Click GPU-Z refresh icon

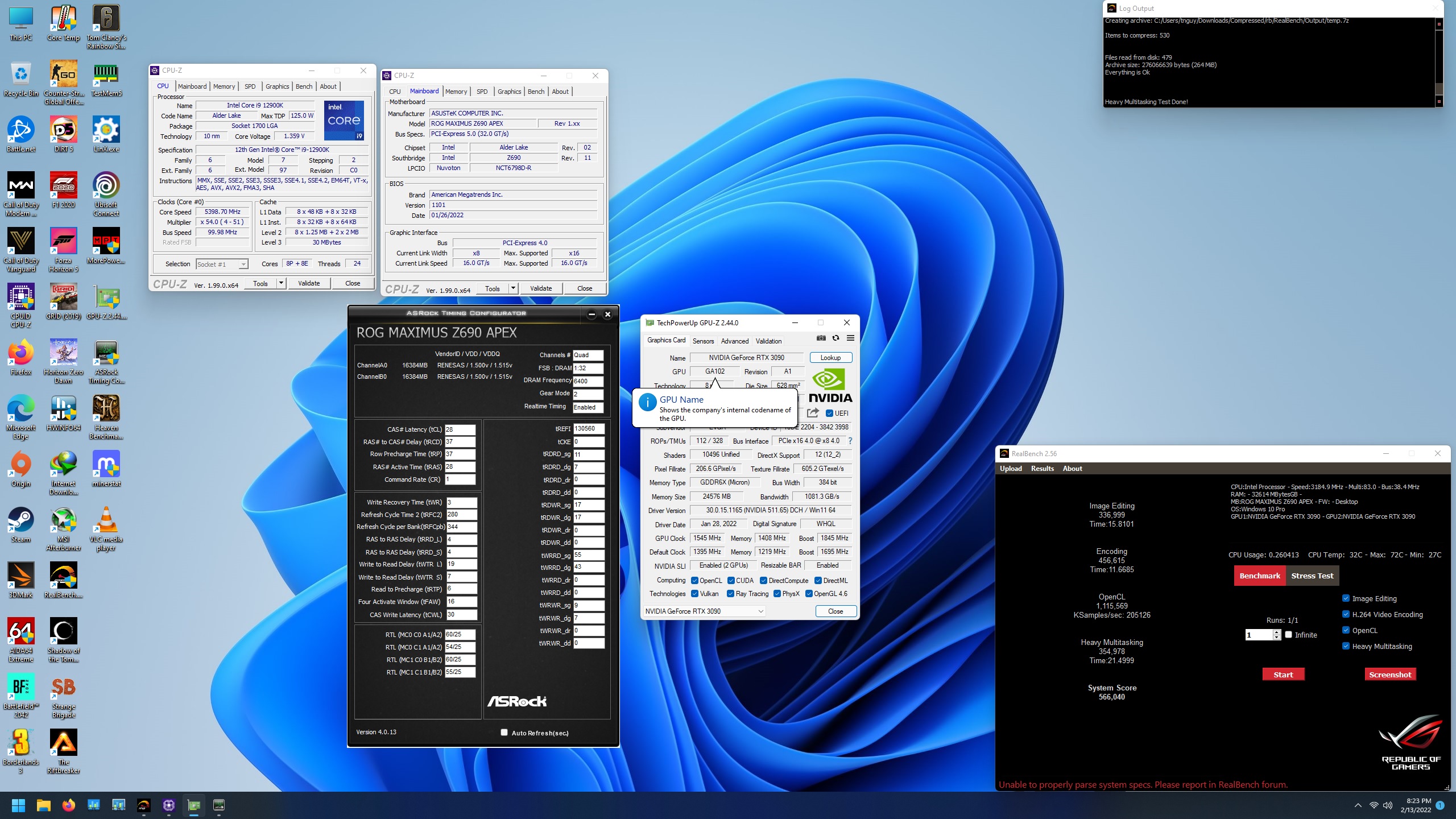(835, 338)
